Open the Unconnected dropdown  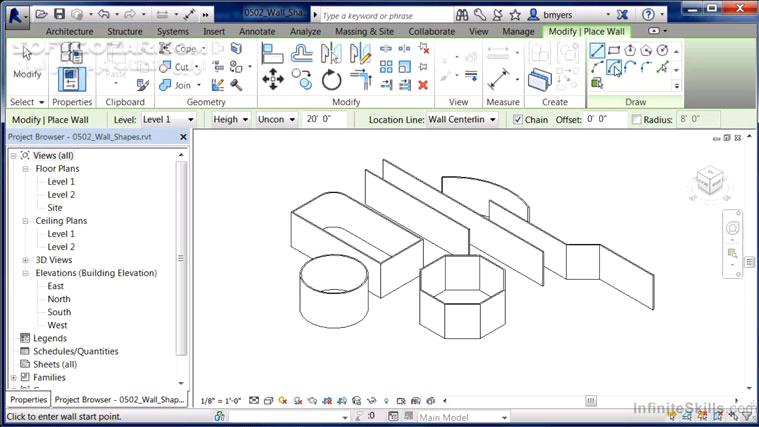(x=276, y=120)
